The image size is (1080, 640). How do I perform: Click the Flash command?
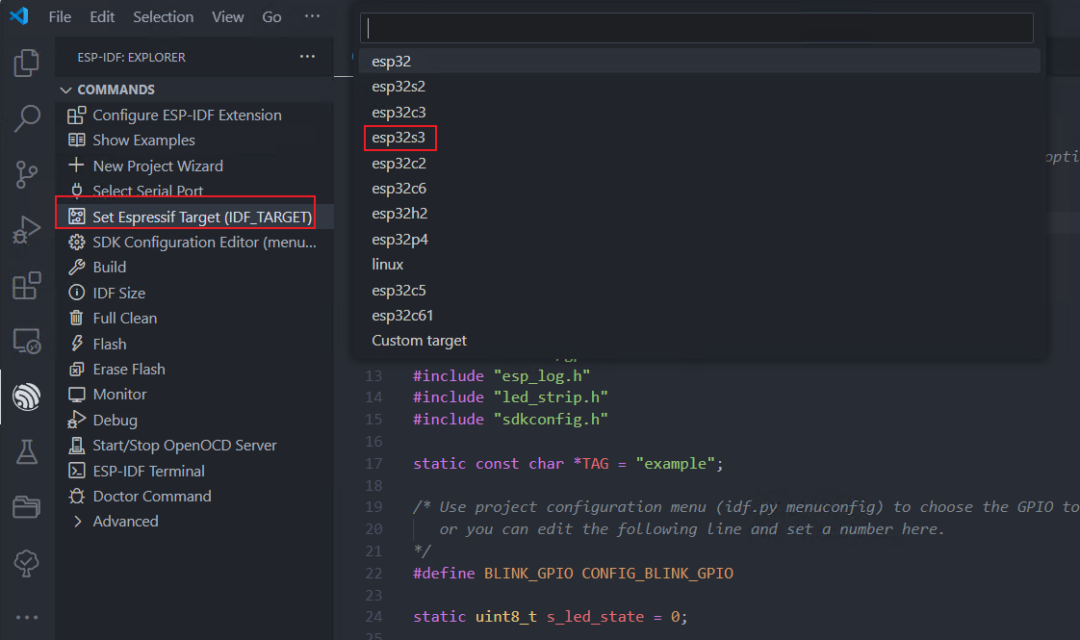point(109,343)
